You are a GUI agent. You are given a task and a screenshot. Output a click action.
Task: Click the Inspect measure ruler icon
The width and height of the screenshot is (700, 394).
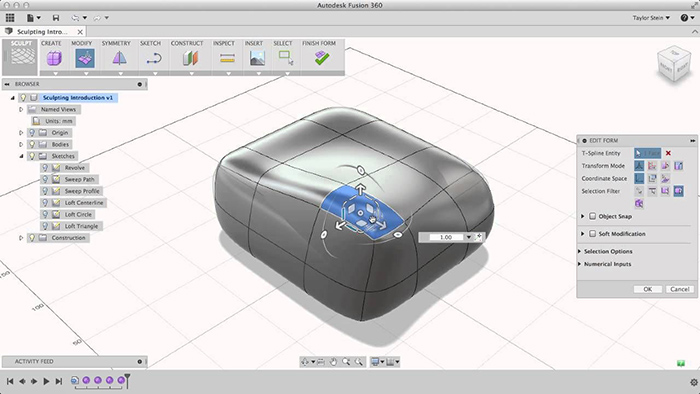[227, 58]
